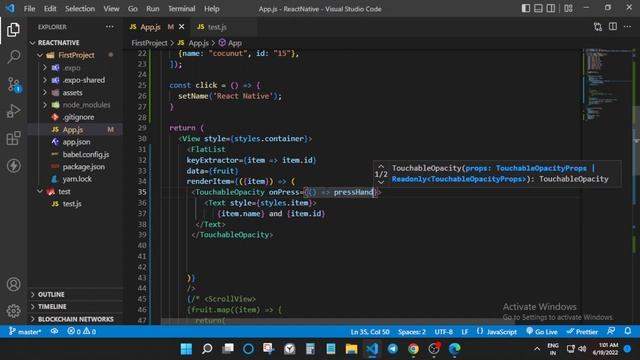Image resolution: width=640 pixels, height=360 pixels.
Task: Click FirstProject in the breadcrumb
Action: coord(149,43)
